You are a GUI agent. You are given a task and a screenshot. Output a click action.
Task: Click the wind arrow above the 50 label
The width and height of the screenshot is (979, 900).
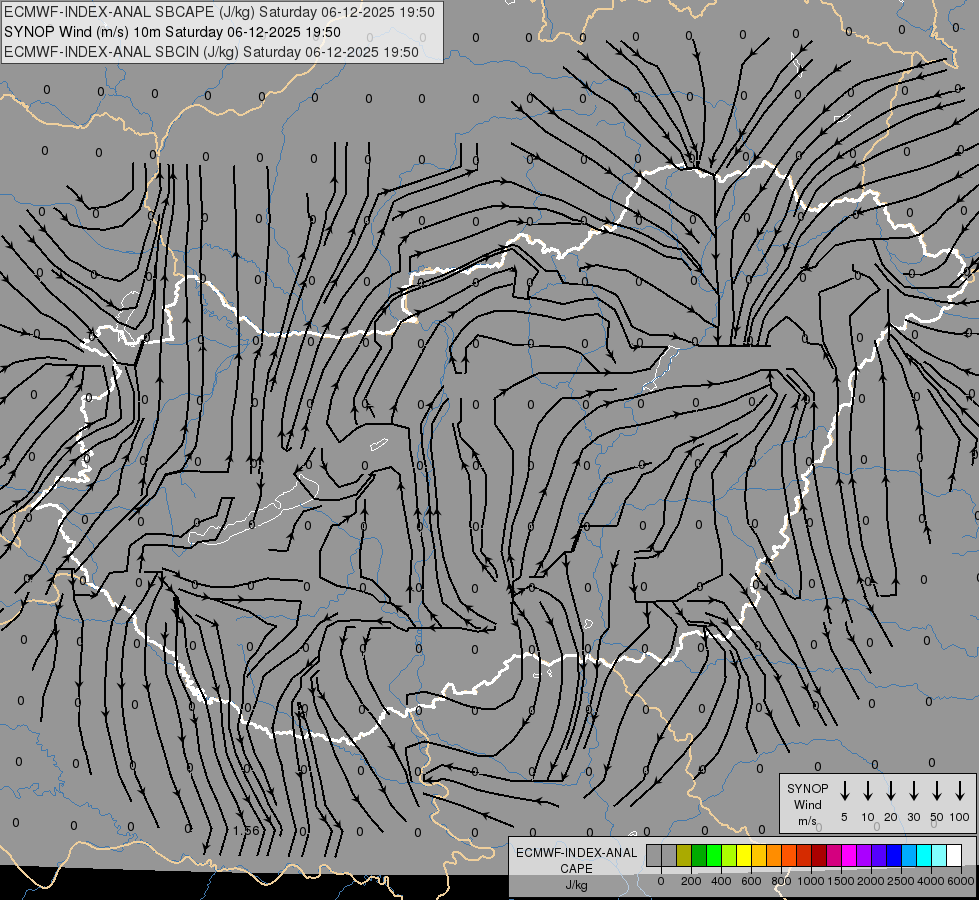pyautogui.click(x=937, y=791)
